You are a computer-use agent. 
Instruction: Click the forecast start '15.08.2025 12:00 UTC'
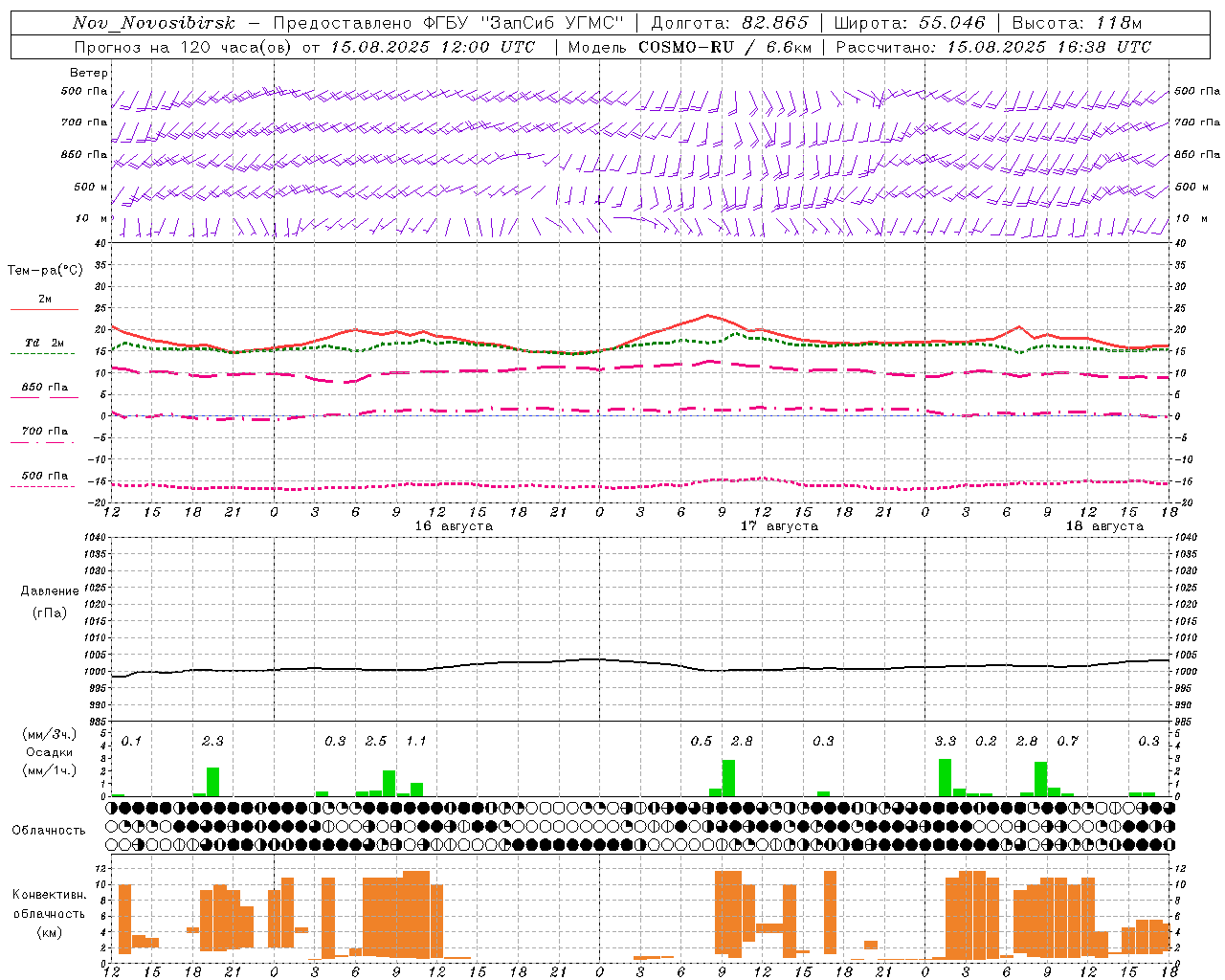[x=433, y=47]
